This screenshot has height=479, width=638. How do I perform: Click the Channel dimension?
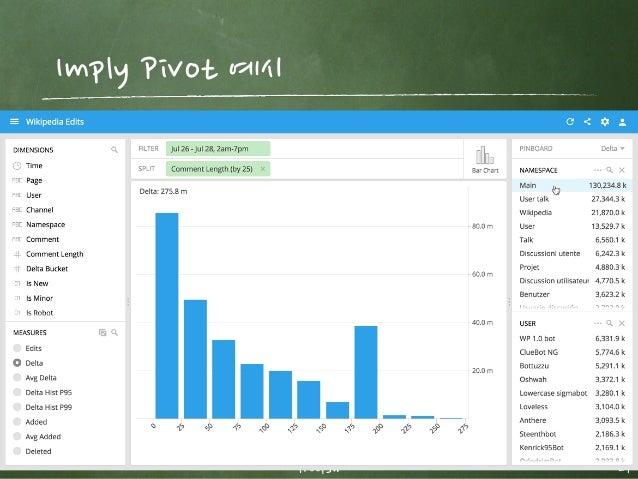point(39,210)
